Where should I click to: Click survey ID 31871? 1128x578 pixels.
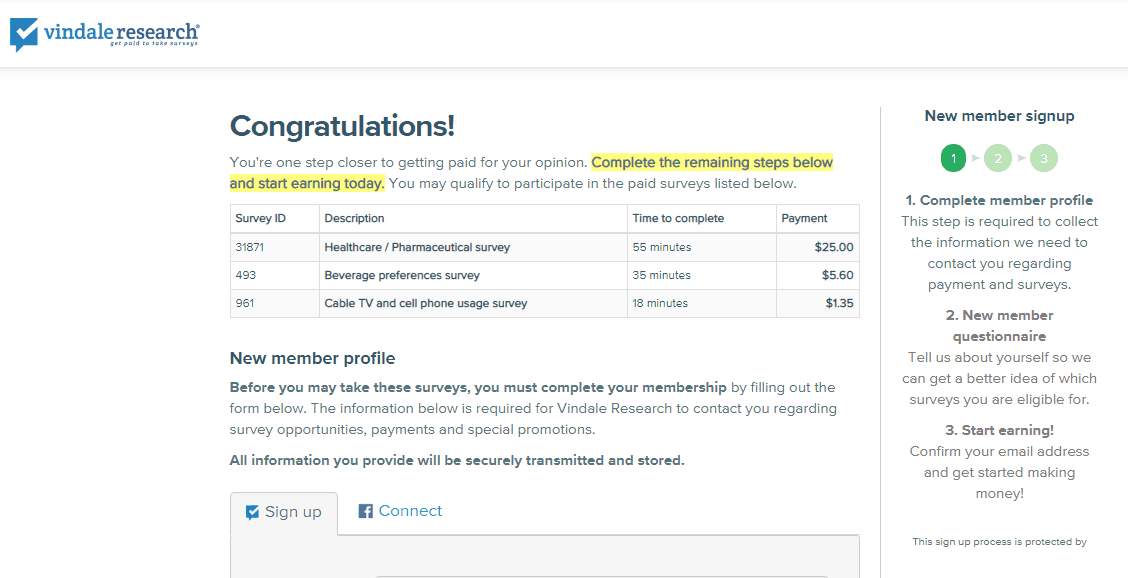pyautogui.click(x=250, y=247)
